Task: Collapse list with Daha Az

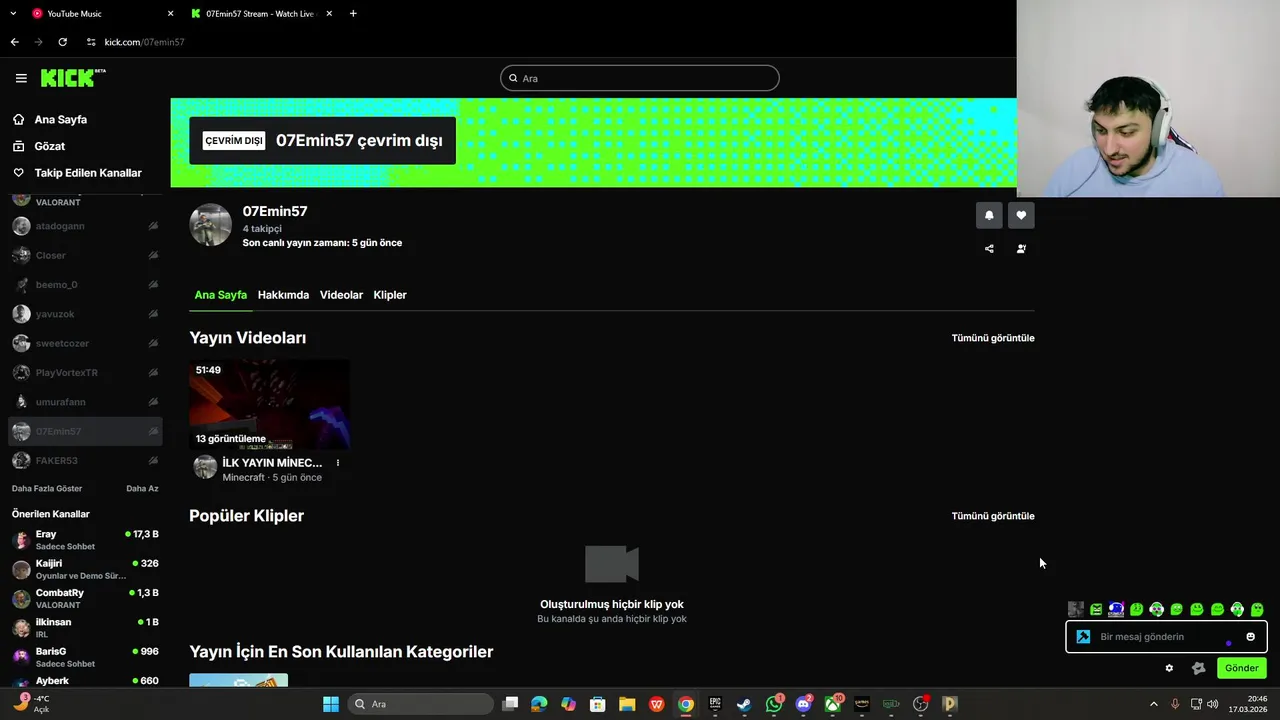Action: coord(142,489)
